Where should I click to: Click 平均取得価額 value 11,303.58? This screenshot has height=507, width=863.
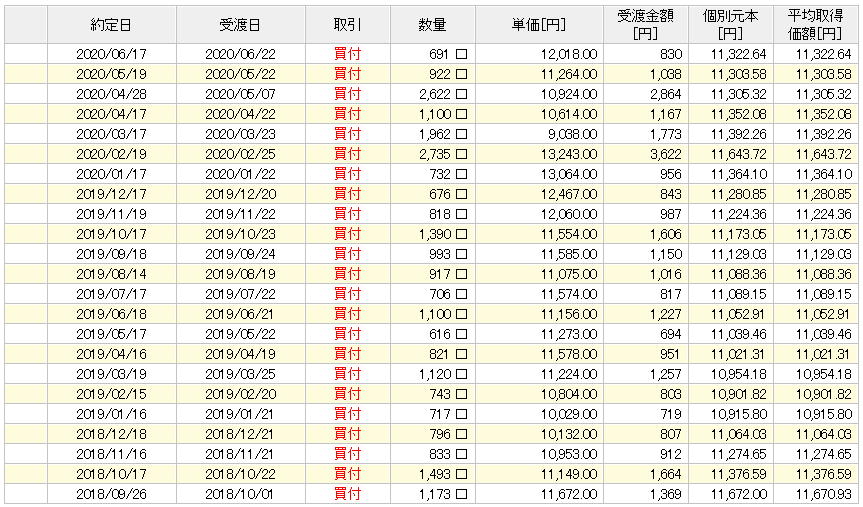click(x=824, y=74)
